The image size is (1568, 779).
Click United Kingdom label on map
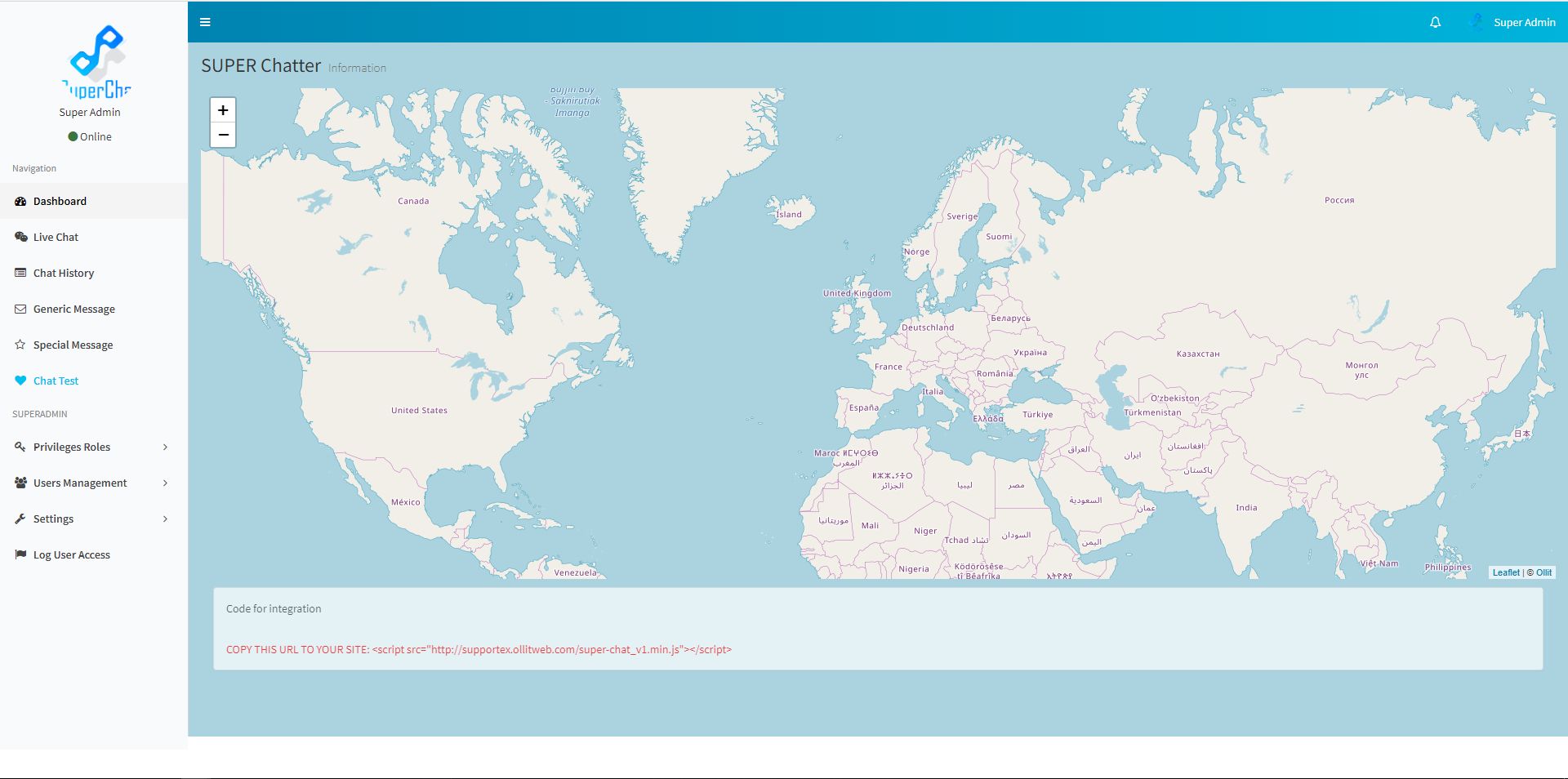point(857,293)
